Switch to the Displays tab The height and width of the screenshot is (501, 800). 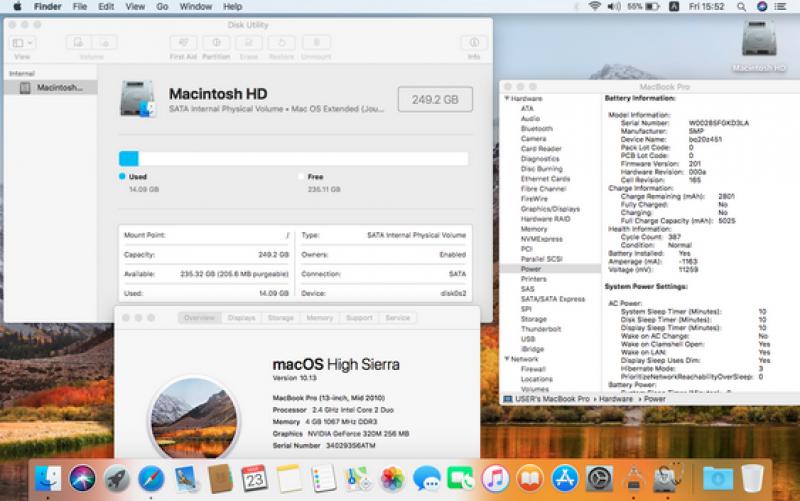pos(241,318)
